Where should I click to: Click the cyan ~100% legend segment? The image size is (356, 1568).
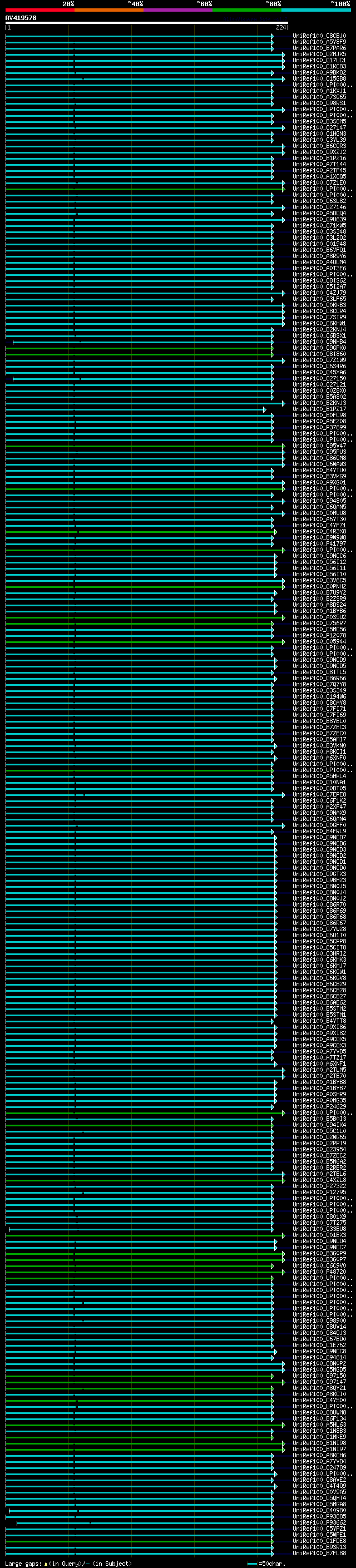316,10
